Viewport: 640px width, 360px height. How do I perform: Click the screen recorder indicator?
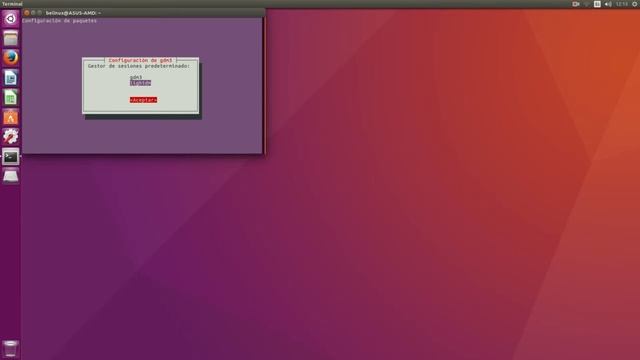coord(576,4)
